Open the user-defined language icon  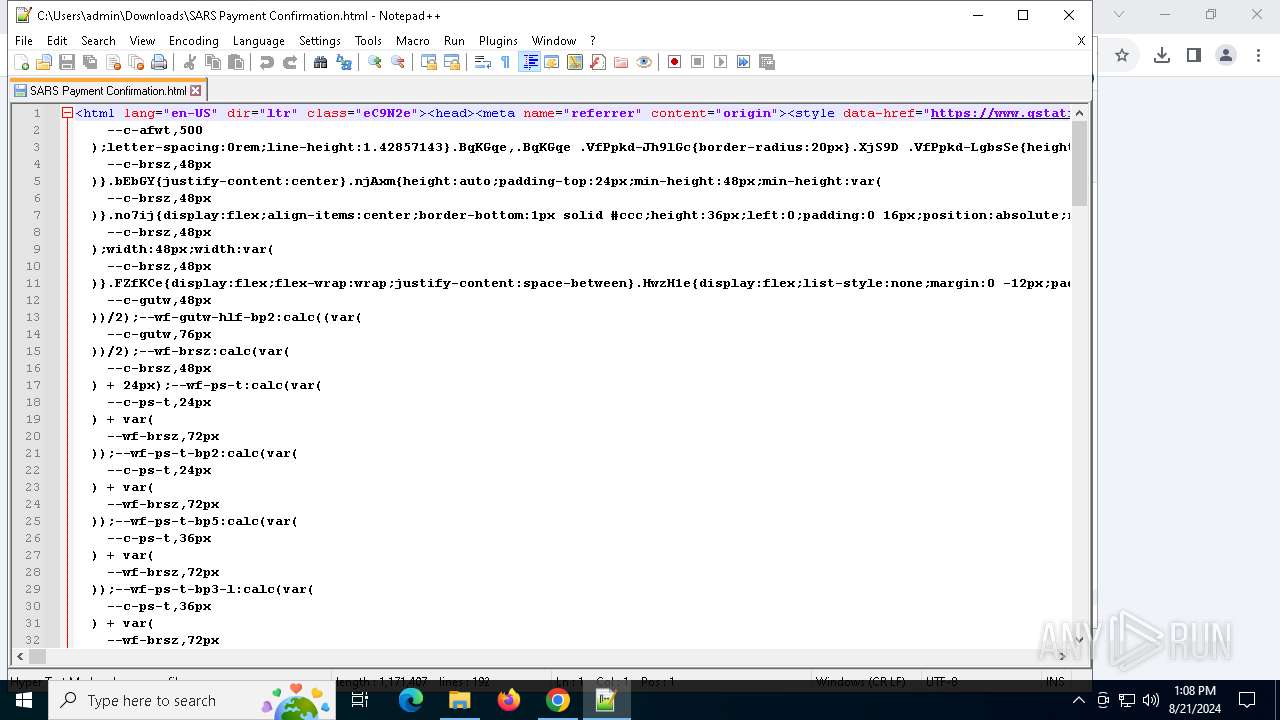(x=552, y=62)
